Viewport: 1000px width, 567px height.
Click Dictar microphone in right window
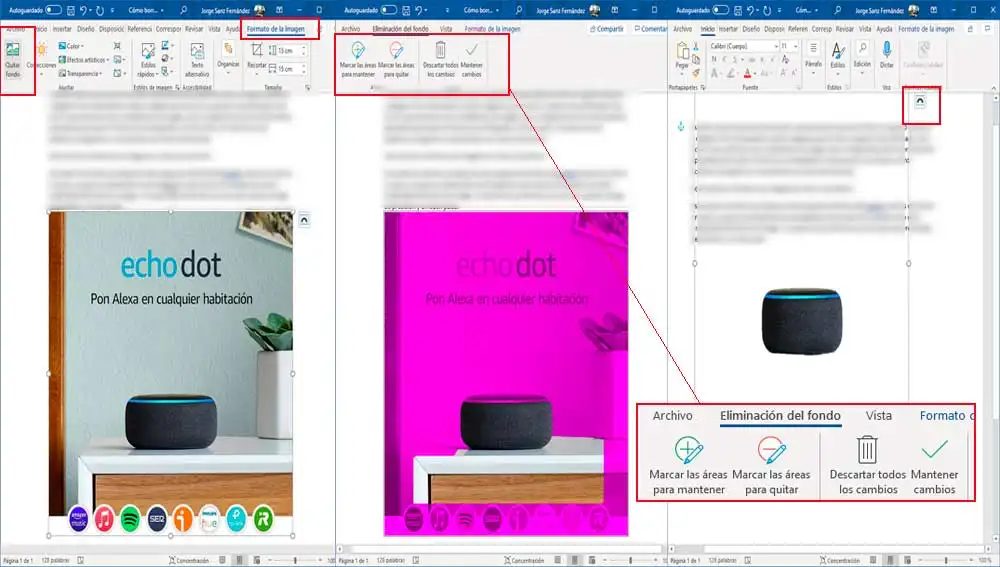coord(886,55)
